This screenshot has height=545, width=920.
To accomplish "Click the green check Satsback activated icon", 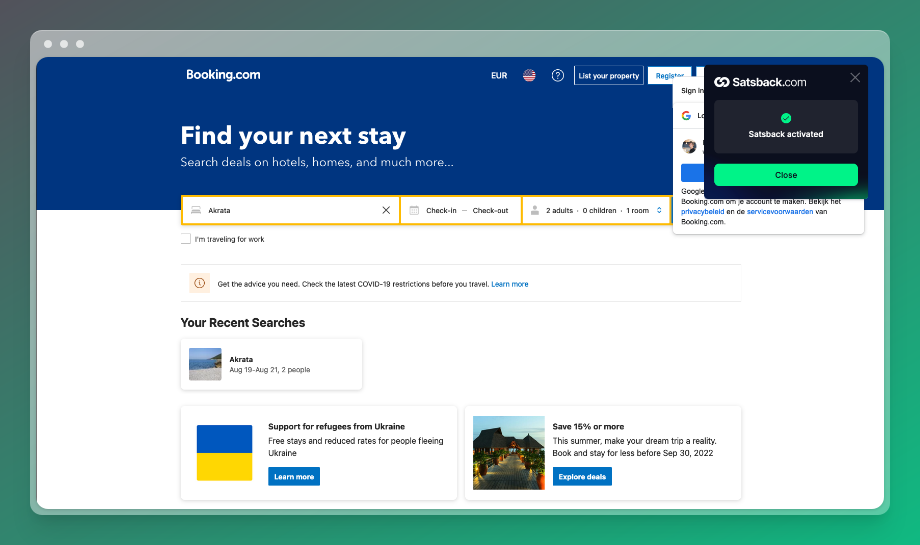I will (x=786, y=118).
